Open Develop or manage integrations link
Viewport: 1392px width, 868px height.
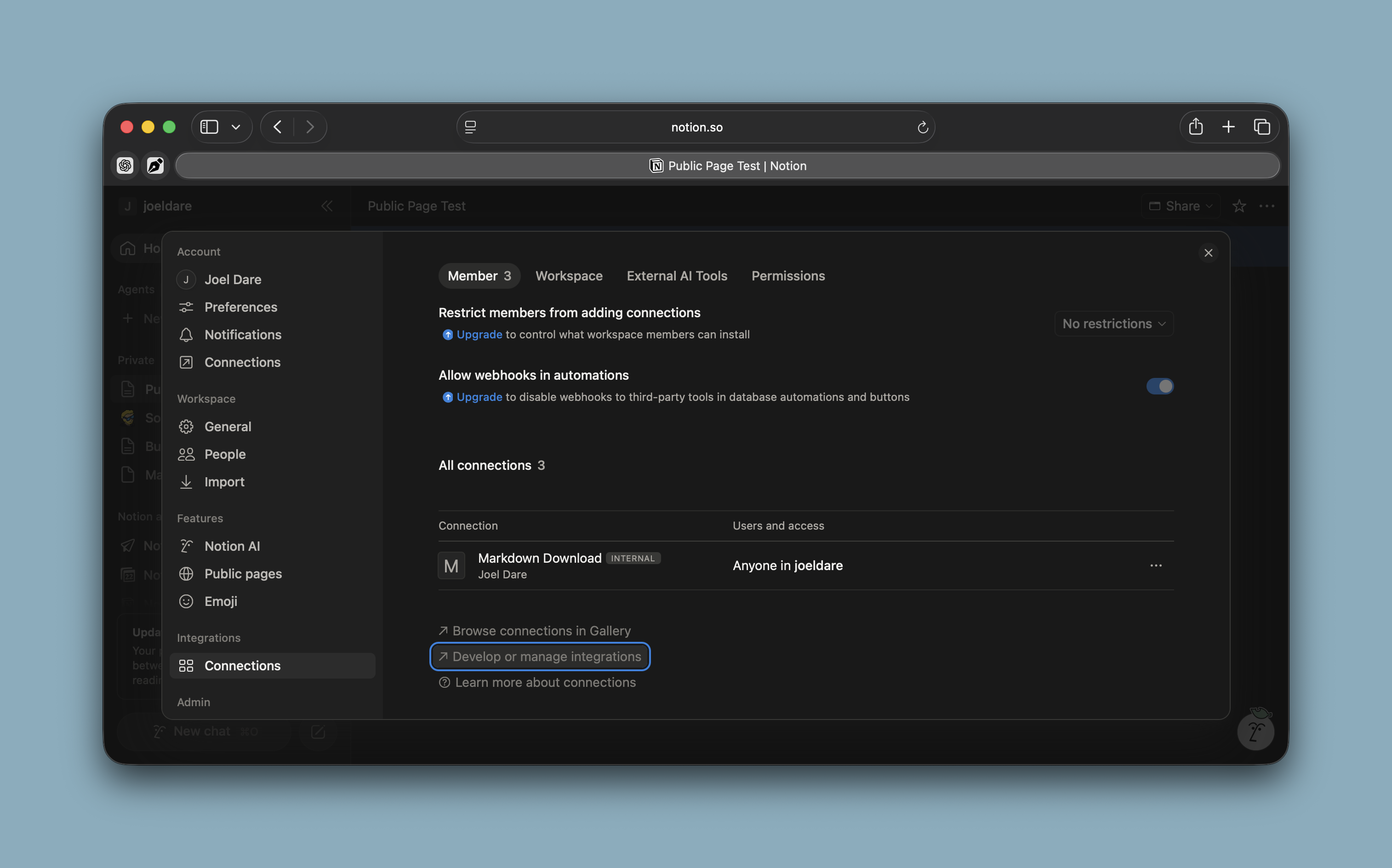pos(540,656)
